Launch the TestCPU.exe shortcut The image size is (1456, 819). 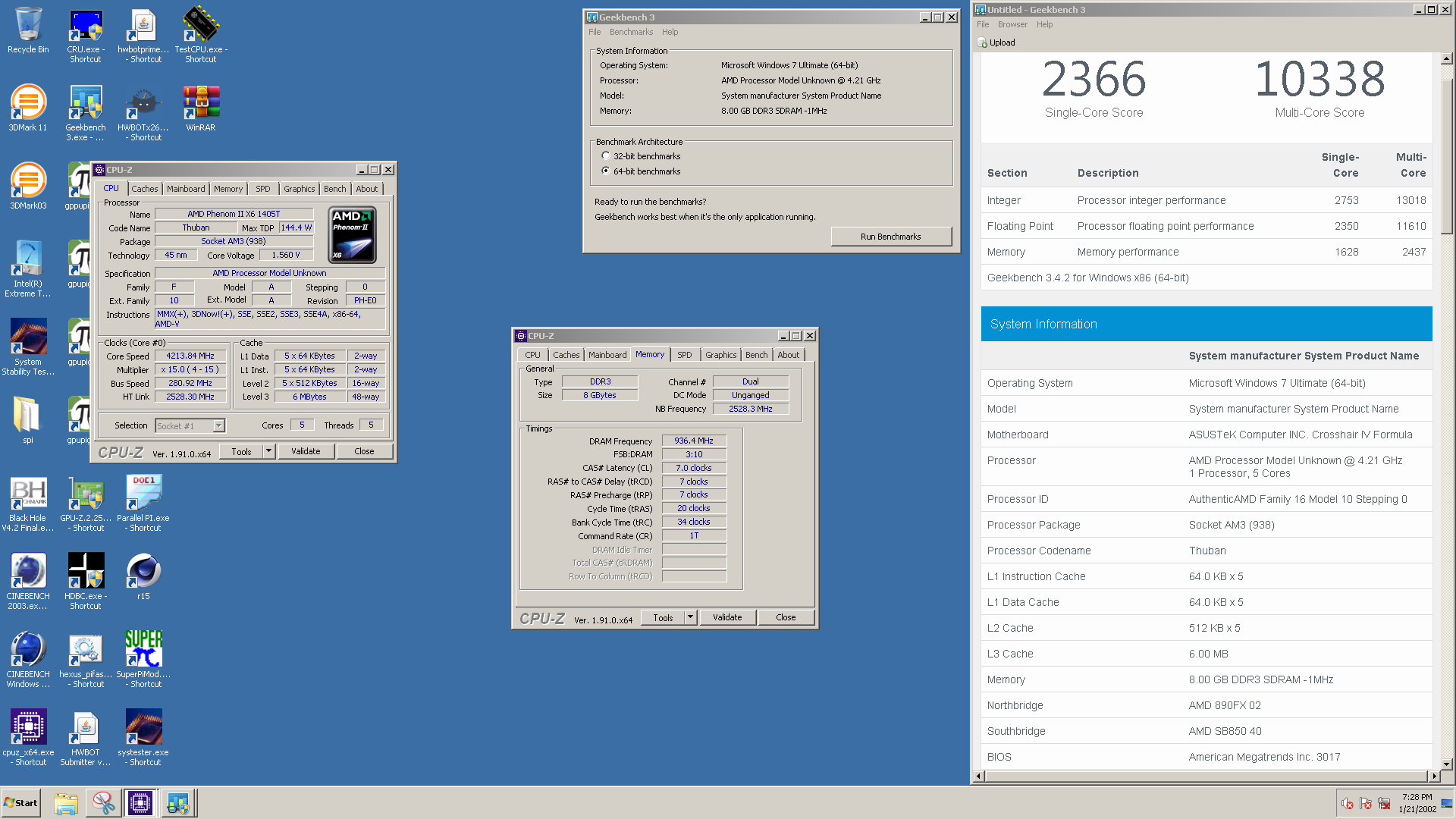point(201,35)
